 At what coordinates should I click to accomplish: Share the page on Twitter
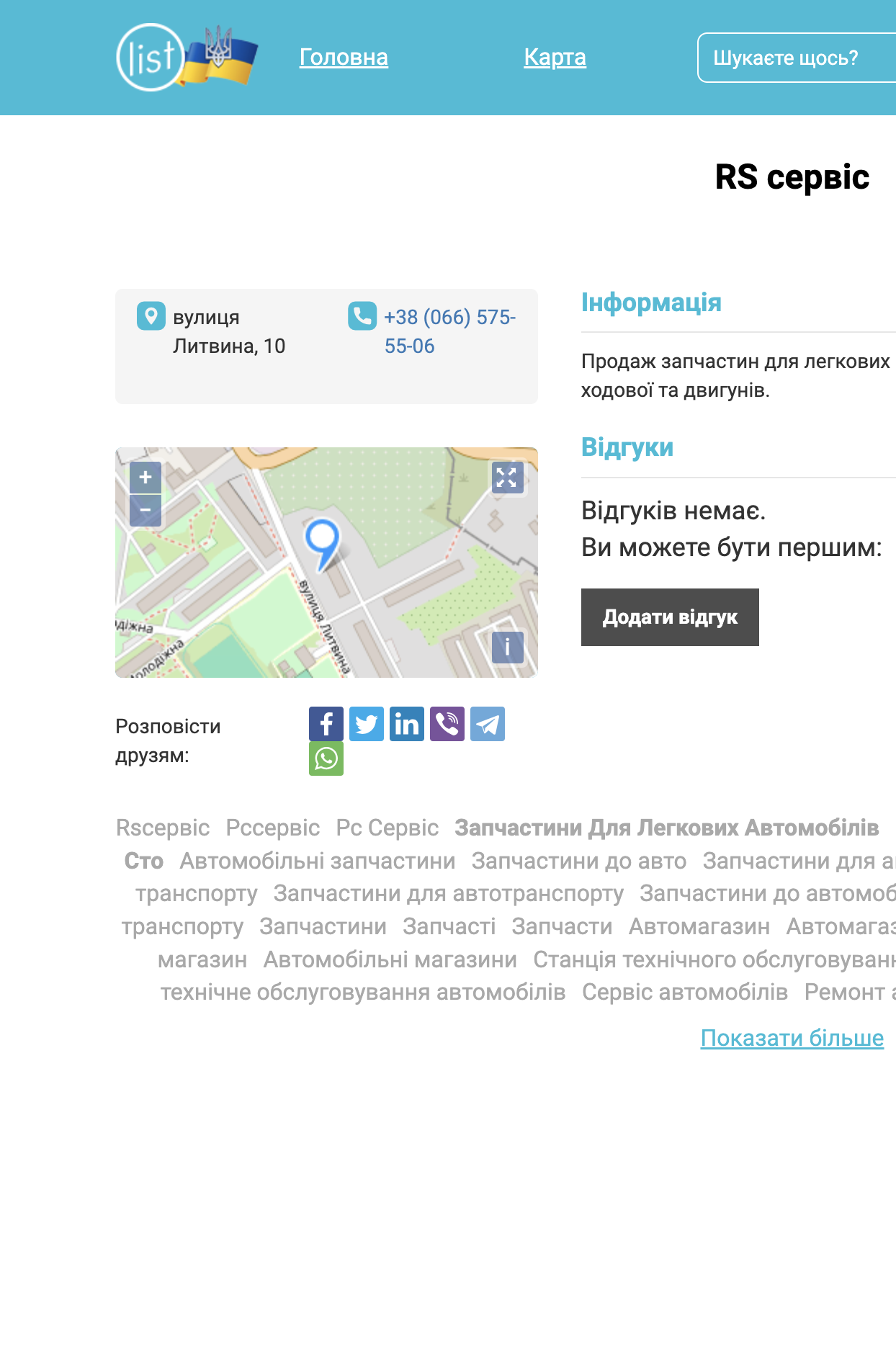(x=367, y=724)
